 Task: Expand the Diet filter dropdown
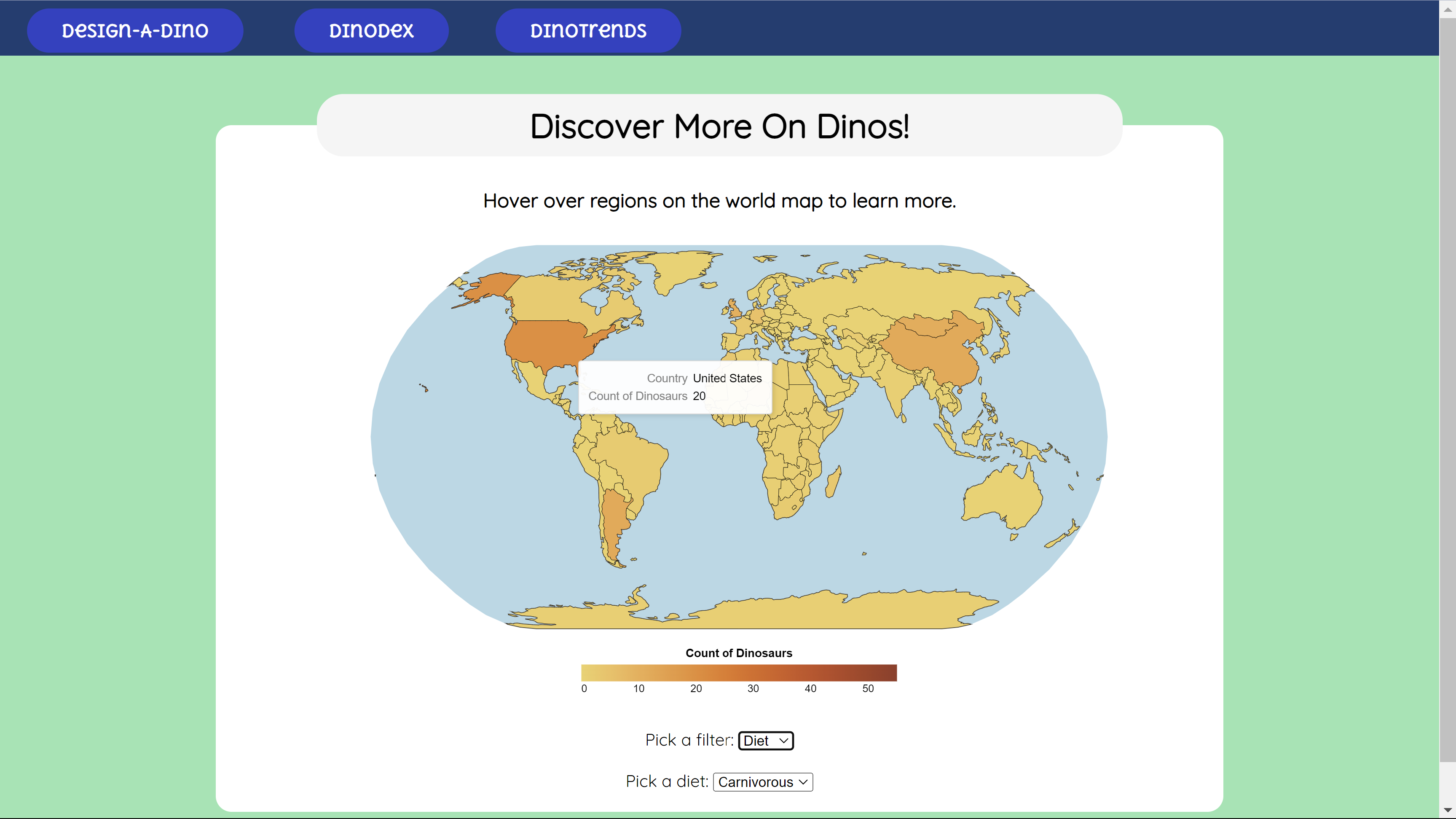click(765, 741)
